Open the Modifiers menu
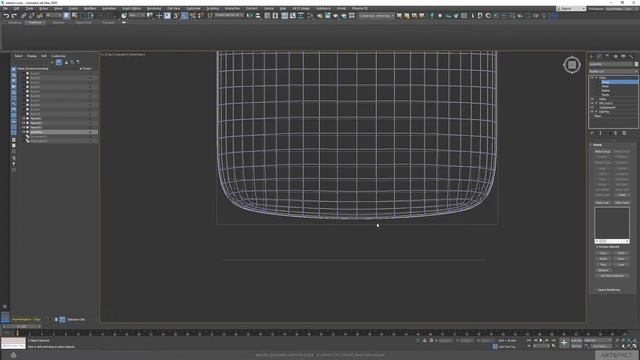The height and width of the screenshot is (360, 640). pos(90,8)
